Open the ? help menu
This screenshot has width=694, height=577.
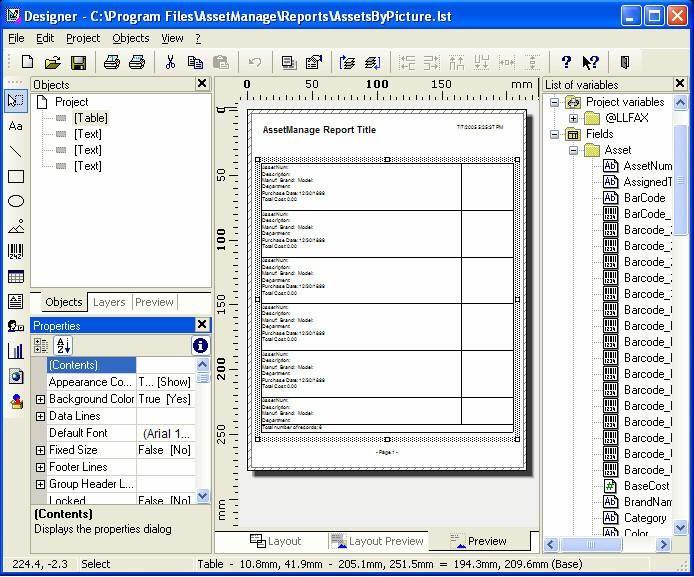pos(198,38)
